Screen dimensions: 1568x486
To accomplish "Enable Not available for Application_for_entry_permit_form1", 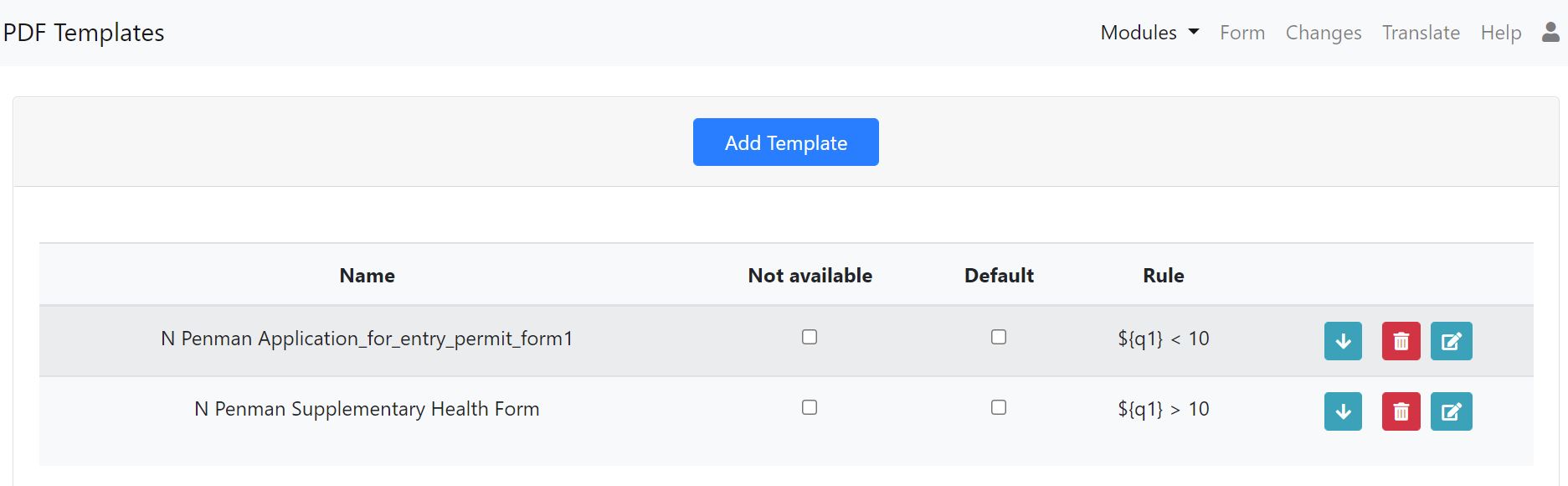I will 809,337.
